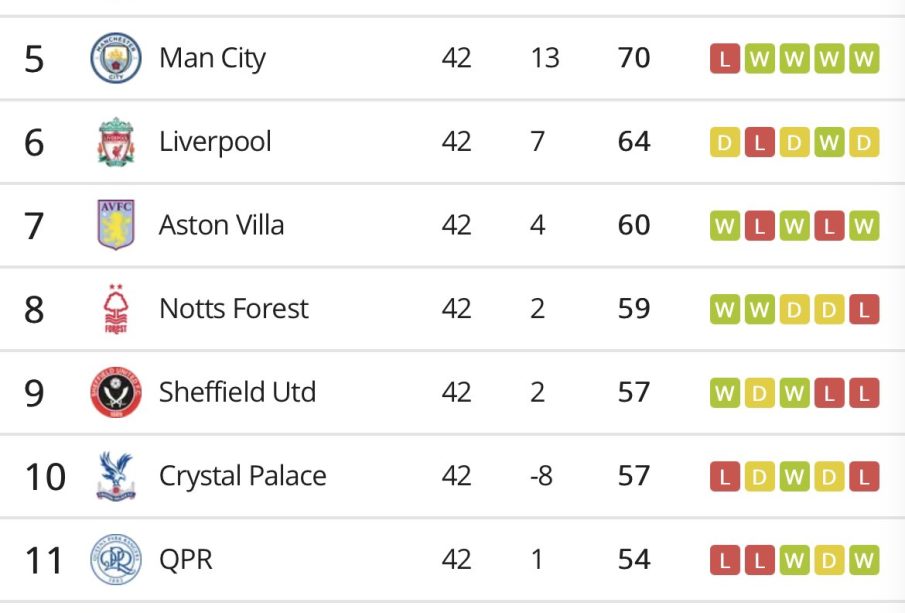Open the Notts Forest team link
The width and height of the screenshot is (905, 613).
coord(234,309)
